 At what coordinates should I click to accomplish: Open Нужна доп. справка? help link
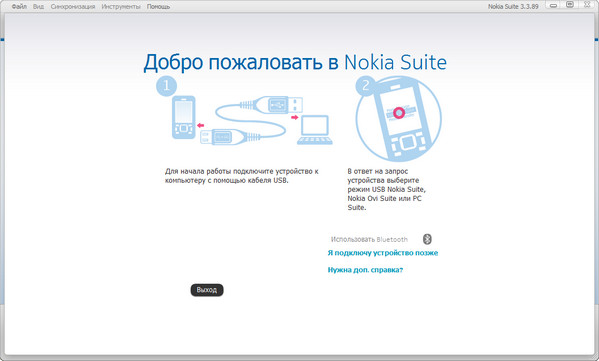[365, 270]
